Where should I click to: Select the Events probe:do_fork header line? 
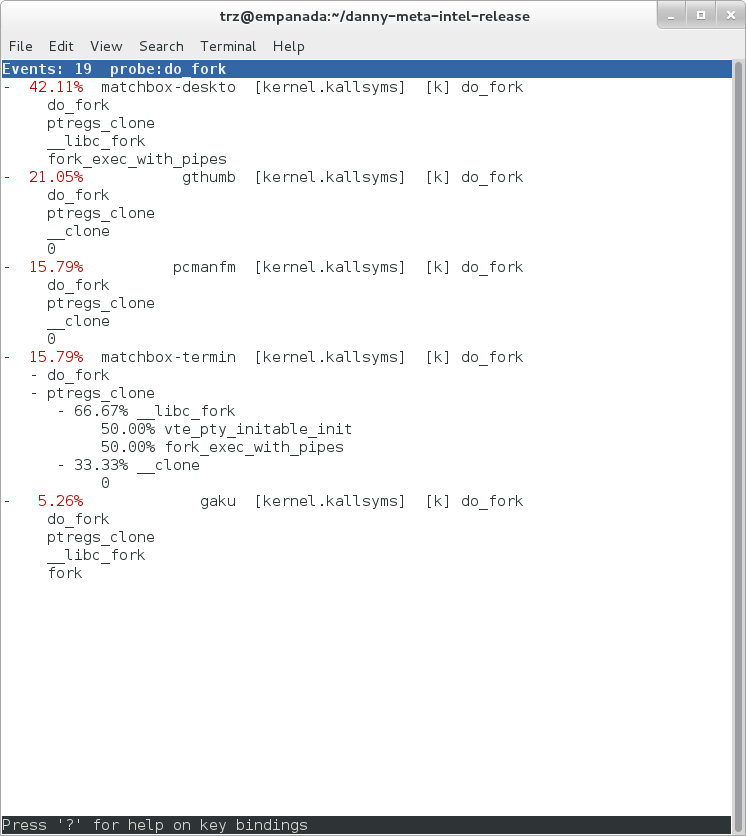tap(114, 69)
